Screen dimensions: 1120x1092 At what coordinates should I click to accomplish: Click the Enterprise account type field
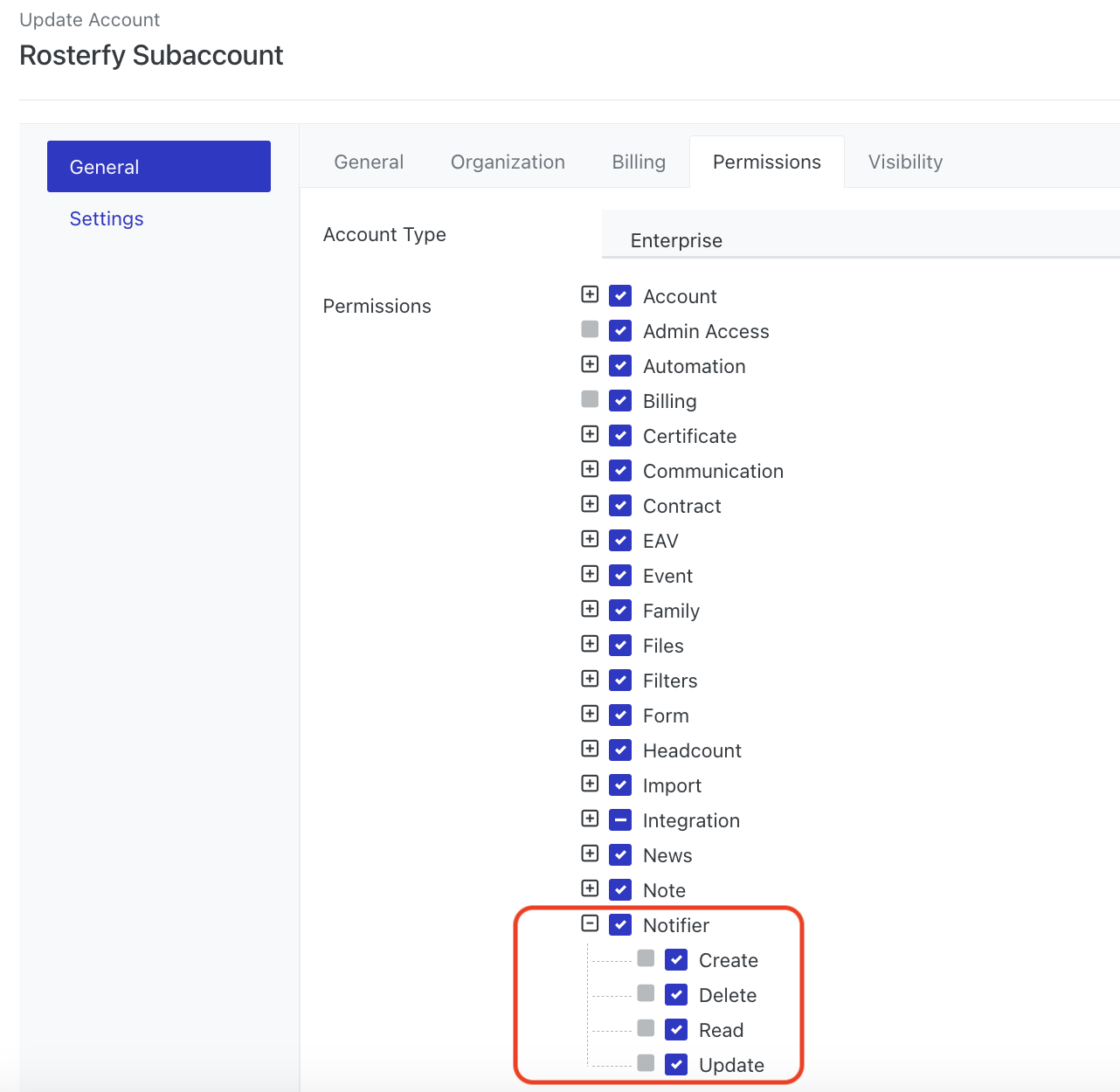(861, 234)
